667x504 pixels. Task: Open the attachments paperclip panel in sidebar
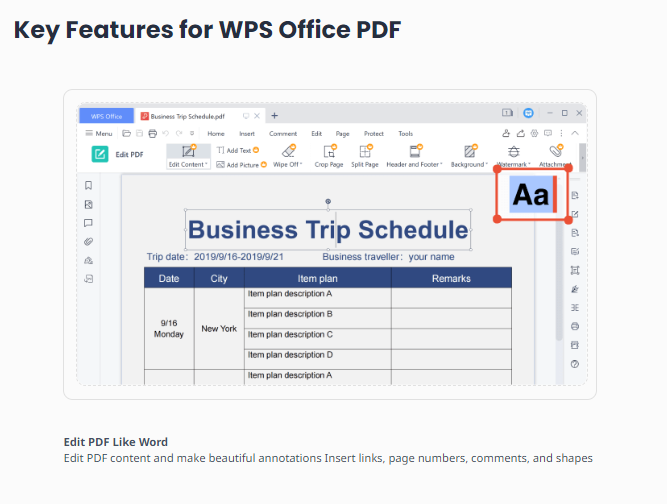tap(89, 241)
